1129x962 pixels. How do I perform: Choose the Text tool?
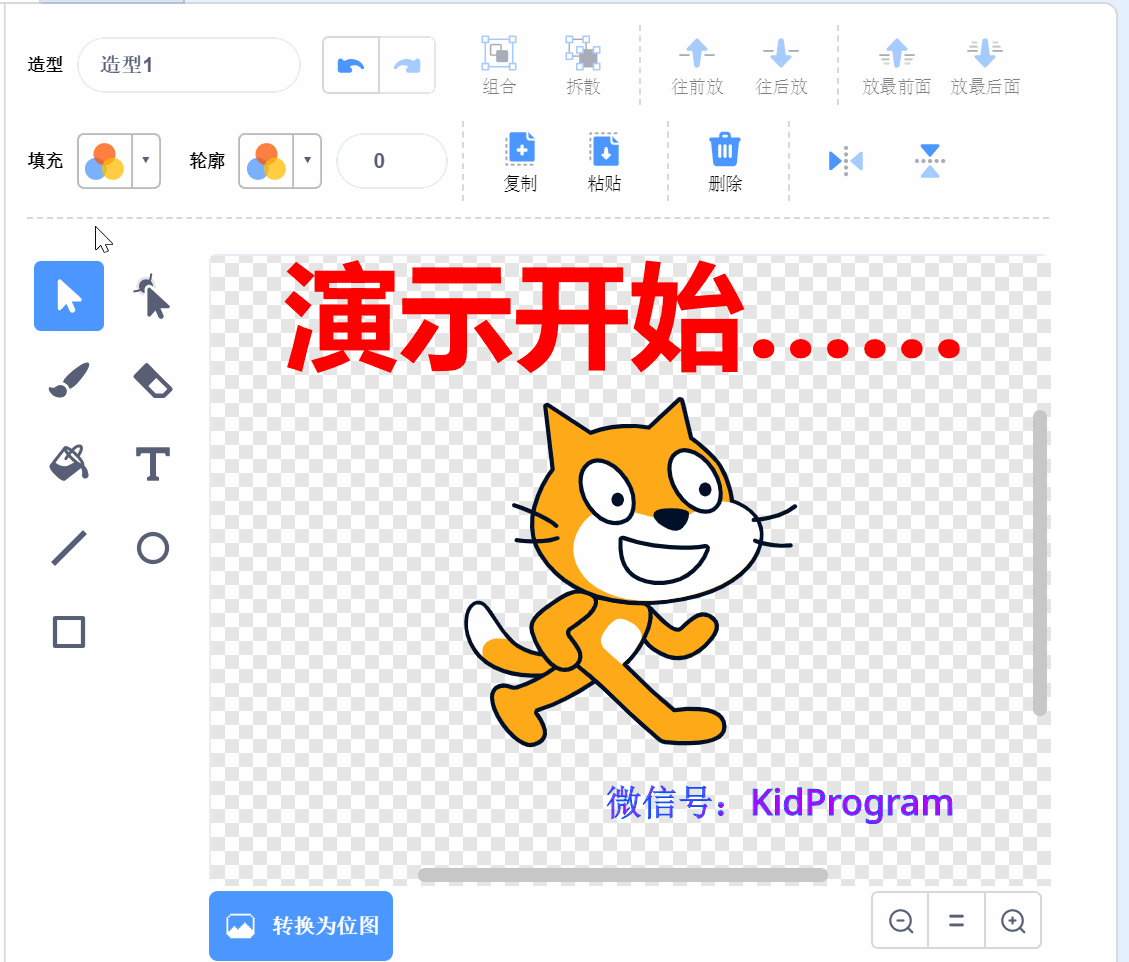click(x=153, y=464)
